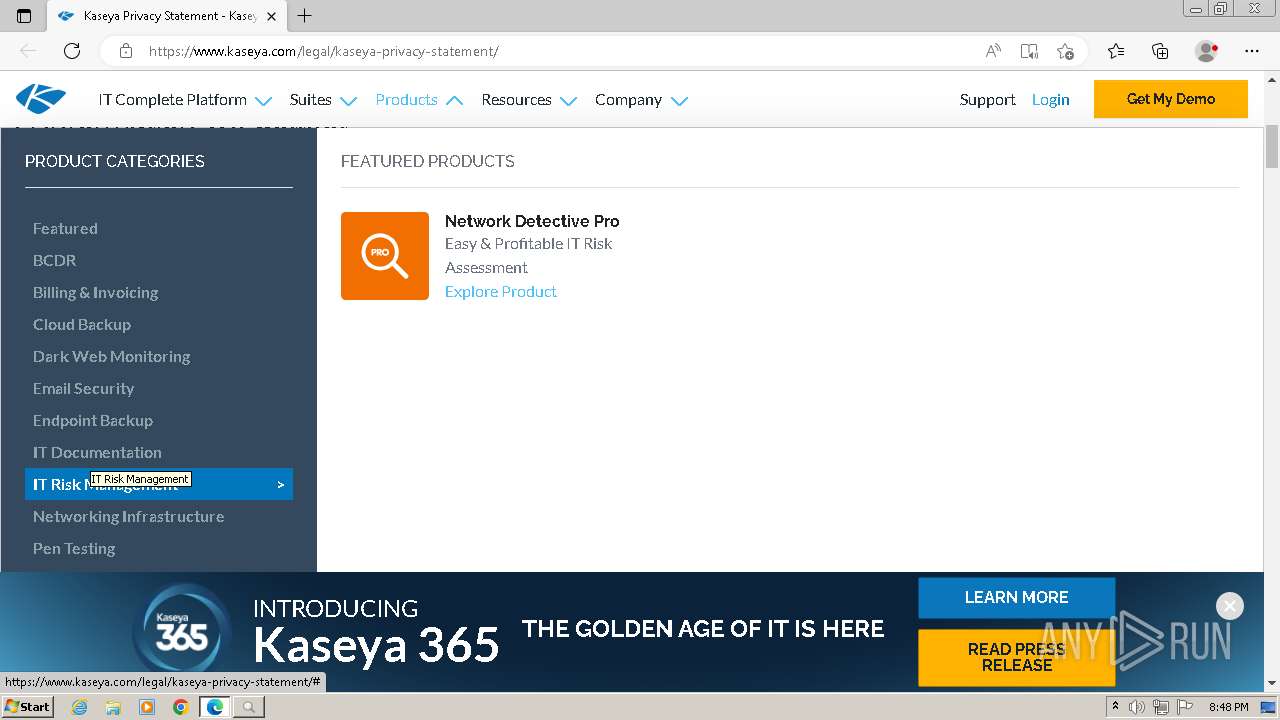Select Dark Web Monitoring category
Image resolution: width=1280 pixels, height=720 pixels.
point(111,356)
